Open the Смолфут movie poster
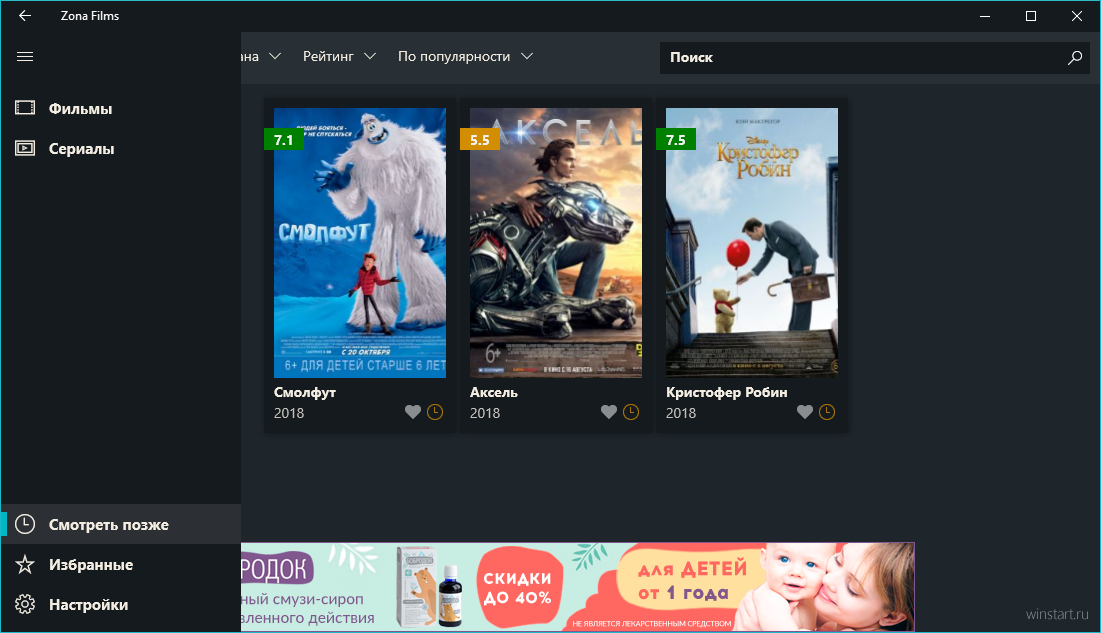 (x=360, y=242)
